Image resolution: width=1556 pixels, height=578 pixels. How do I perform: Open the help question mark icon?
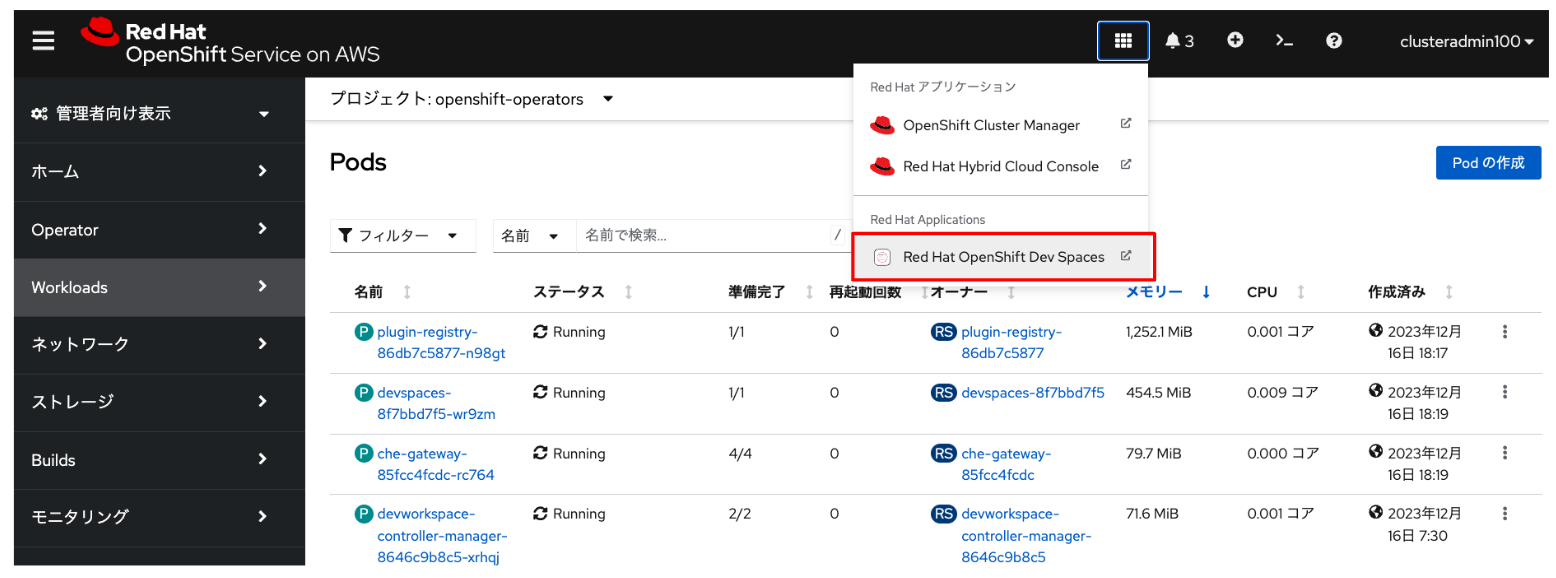1333,40
